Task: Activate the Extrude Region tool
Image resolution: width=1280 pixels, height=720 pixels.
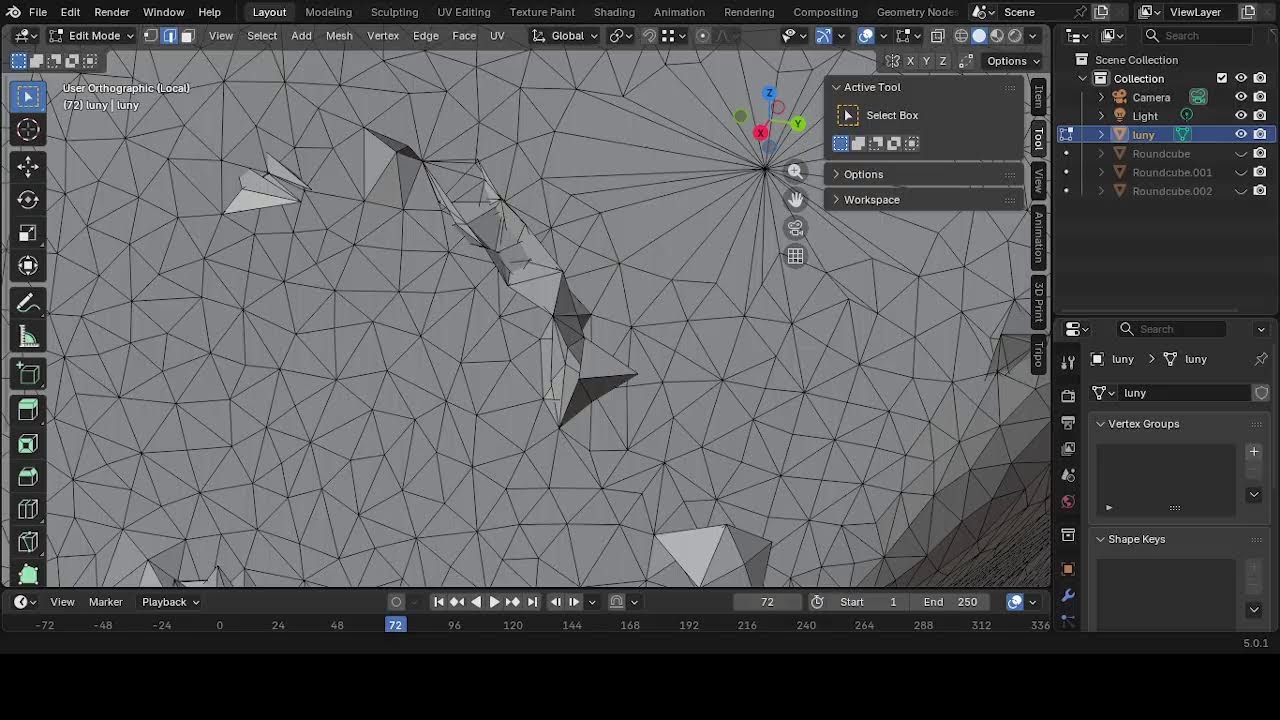Action: coord(28,411)
